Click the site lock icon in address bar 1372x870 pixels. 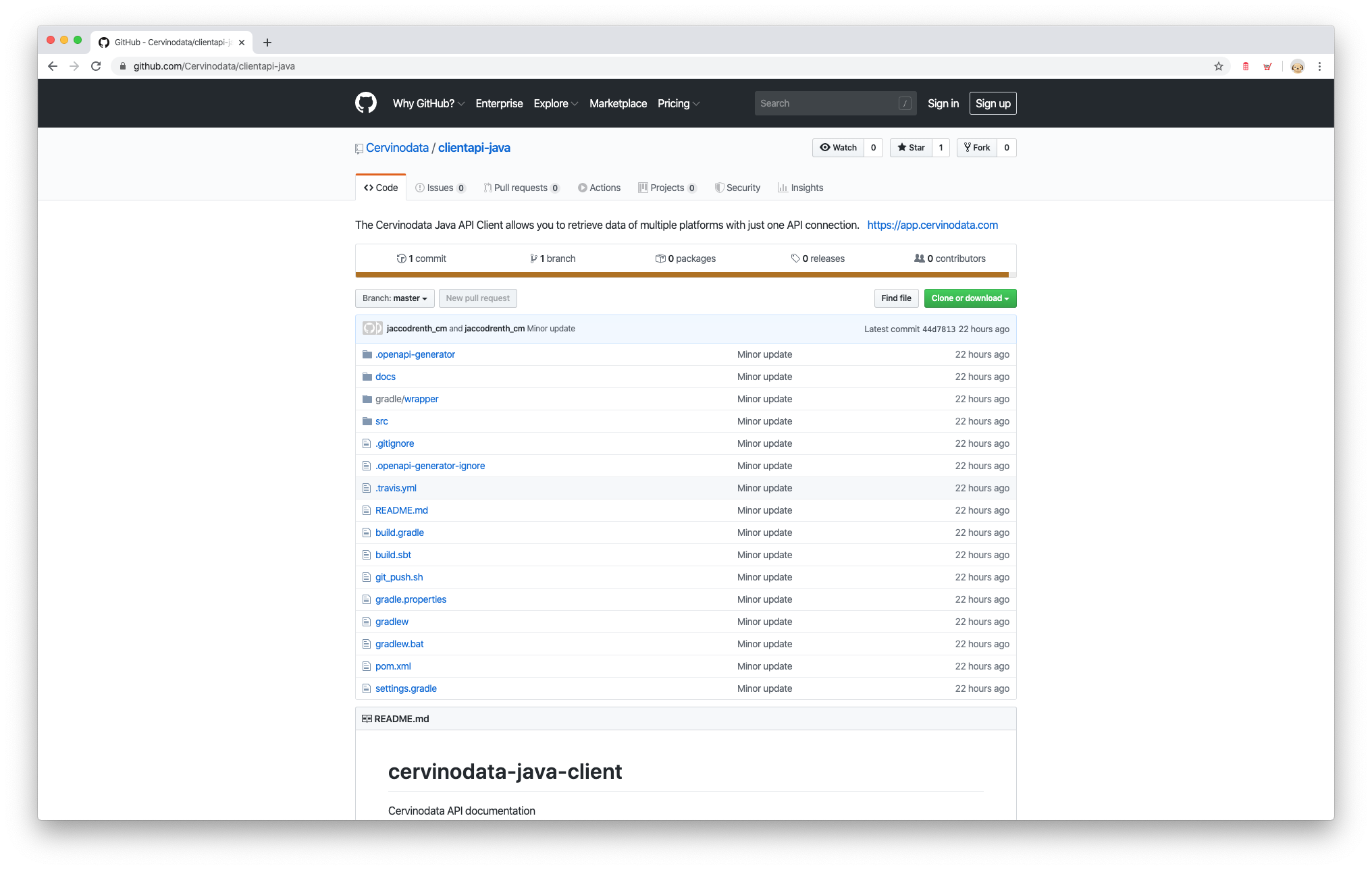[x=123, y=66]
